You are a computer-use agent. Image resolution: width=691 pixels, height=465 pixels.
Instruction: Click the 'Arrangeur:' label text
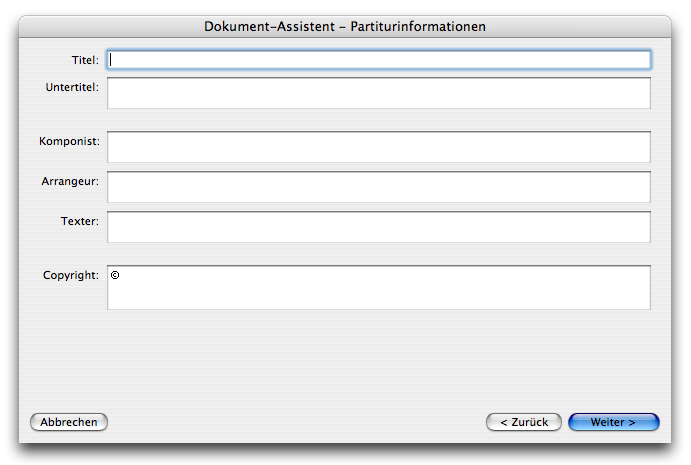pos(70,181)
